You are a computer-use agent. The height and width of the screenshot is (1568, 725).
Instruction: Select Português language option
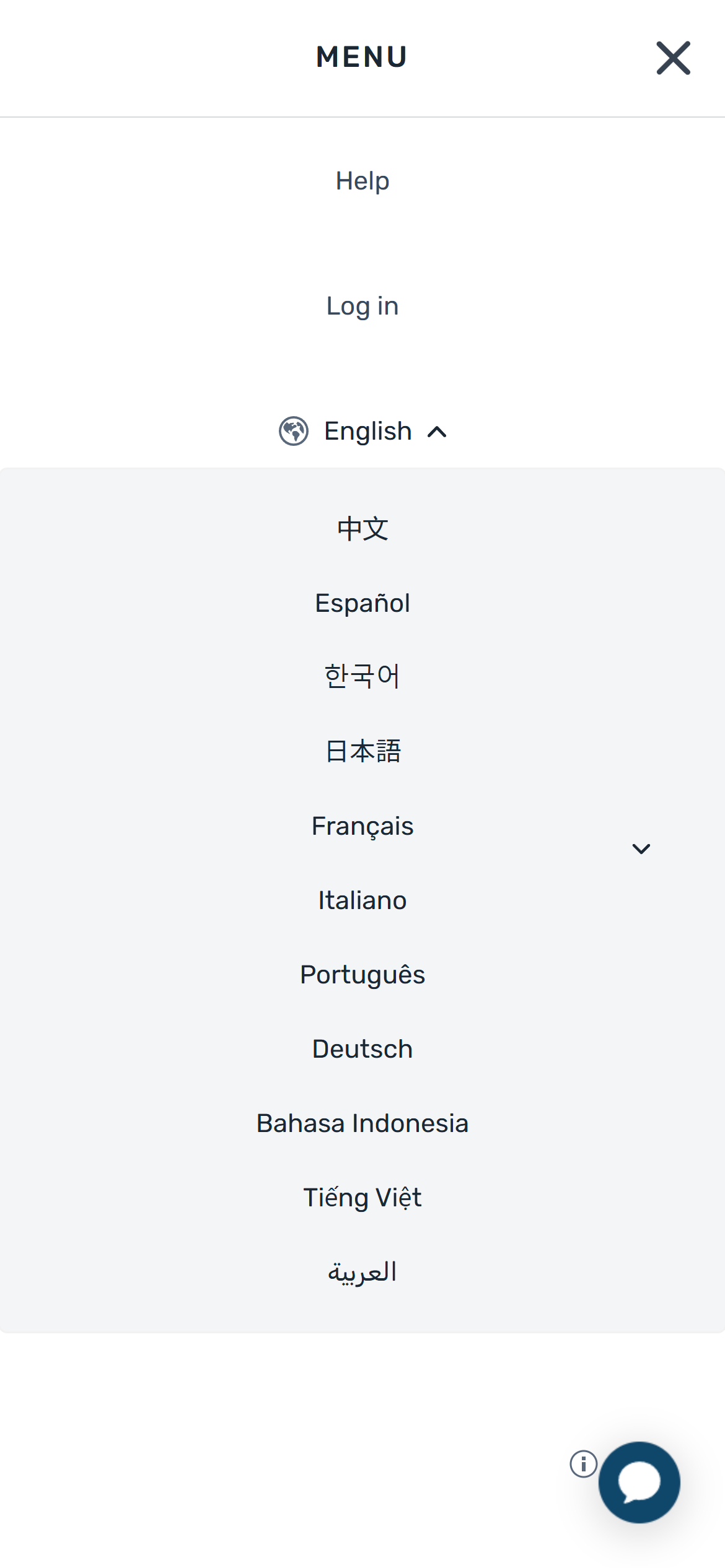pyautogui.click(x=362, y=975)
